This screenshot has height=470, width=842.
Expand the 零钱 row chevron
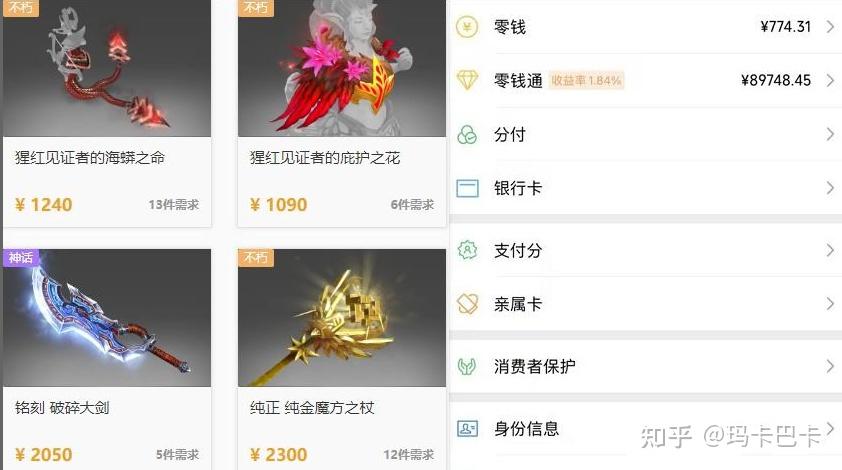tap(830, 26)
